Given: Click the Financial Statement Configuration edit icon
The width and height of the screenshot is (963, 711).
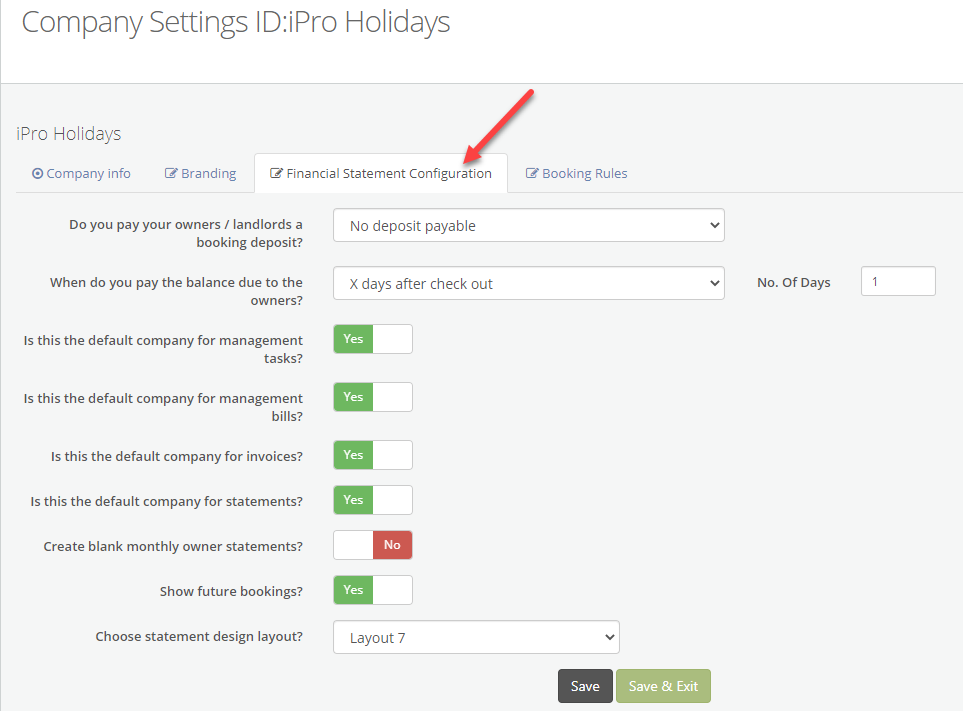Looking at the screenshot, I should (x=276, y=174).
